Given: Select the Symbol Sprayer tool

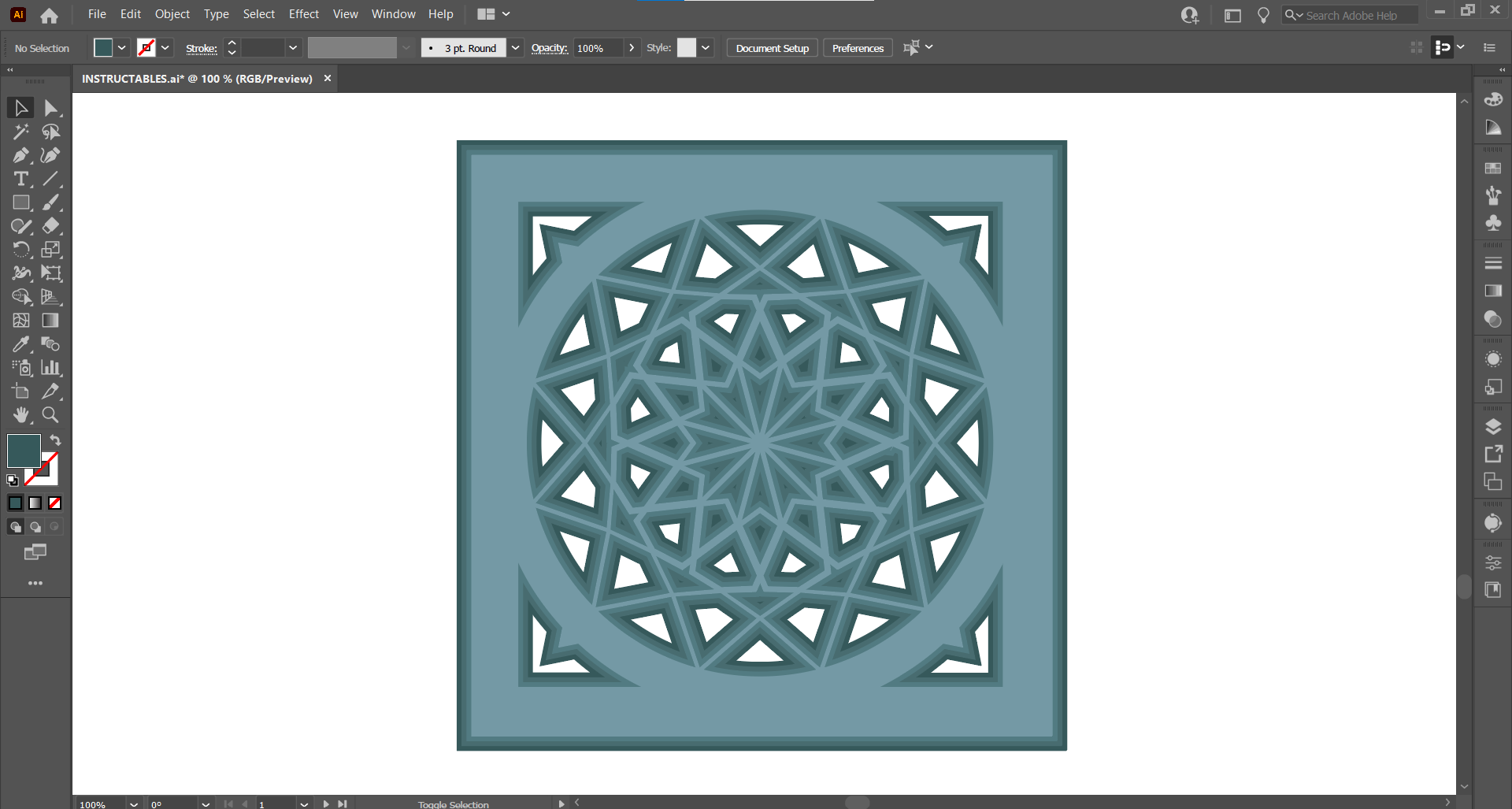Looking at the screenshot, I should 21,368.
